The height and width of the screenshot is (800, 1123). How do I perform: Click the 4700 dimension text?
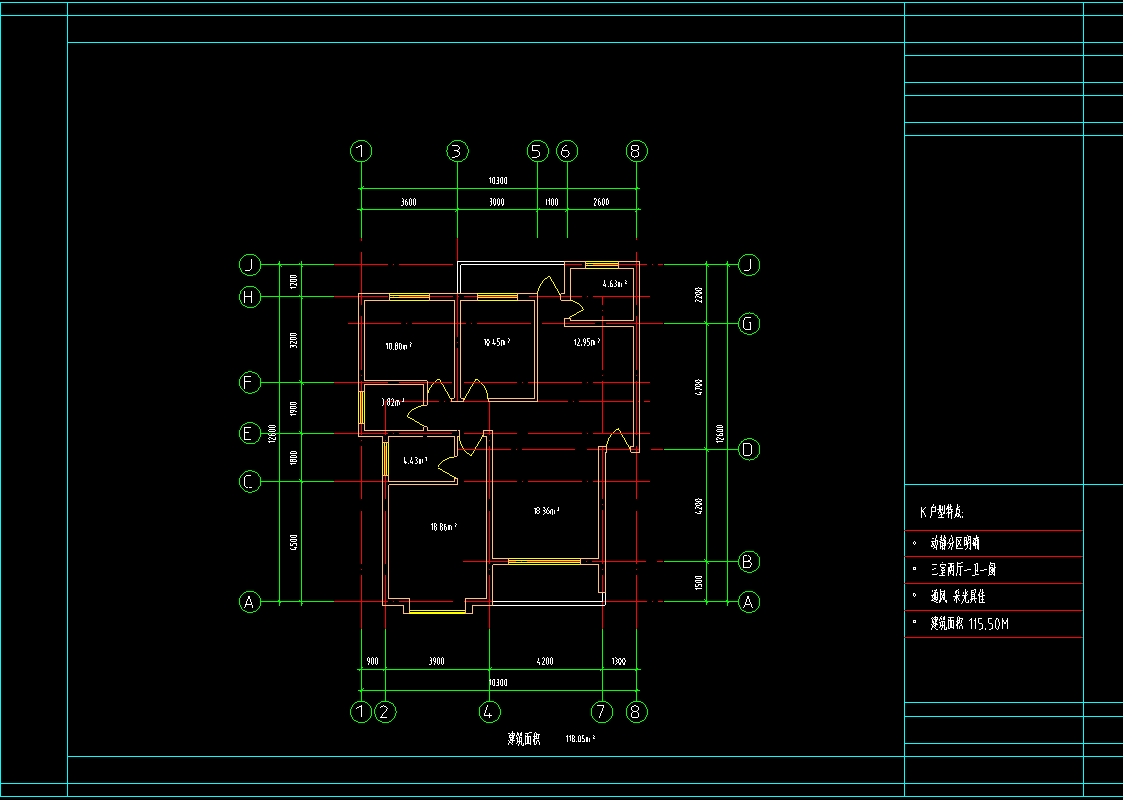700,385
